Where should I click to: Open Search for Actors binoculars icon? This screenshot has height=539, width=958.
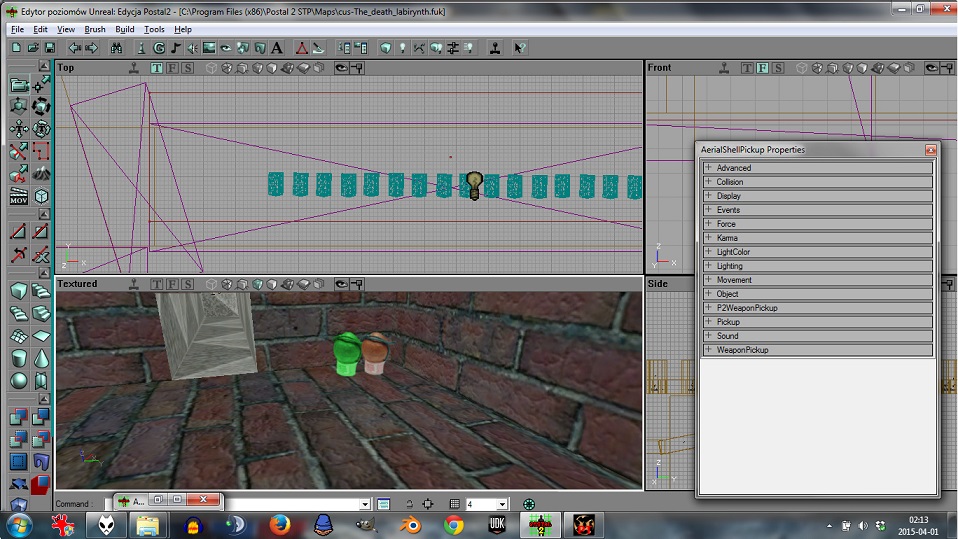[x=116, y=48]
